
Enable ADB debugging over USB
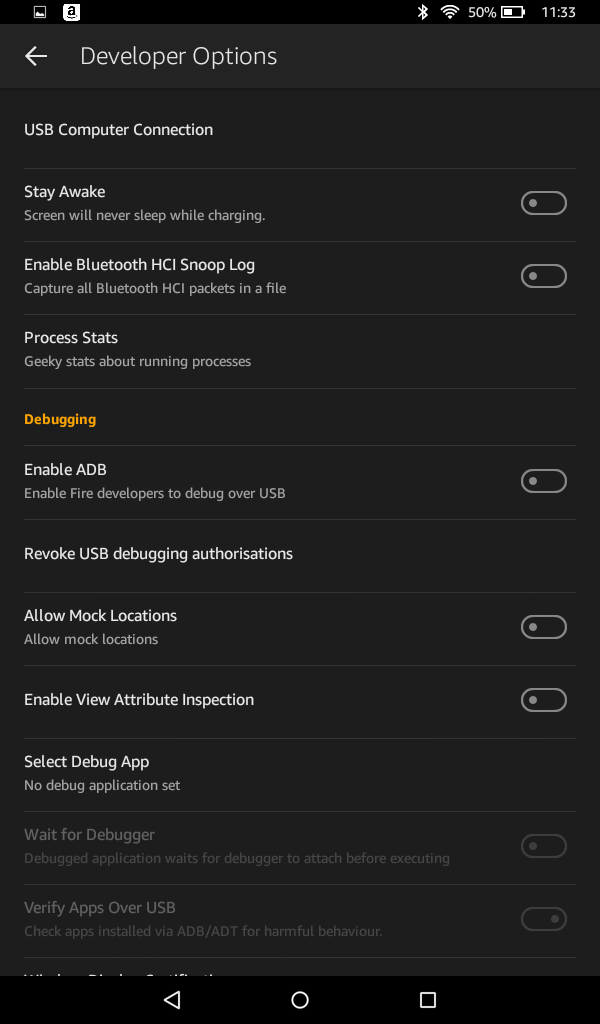(543, 480)
